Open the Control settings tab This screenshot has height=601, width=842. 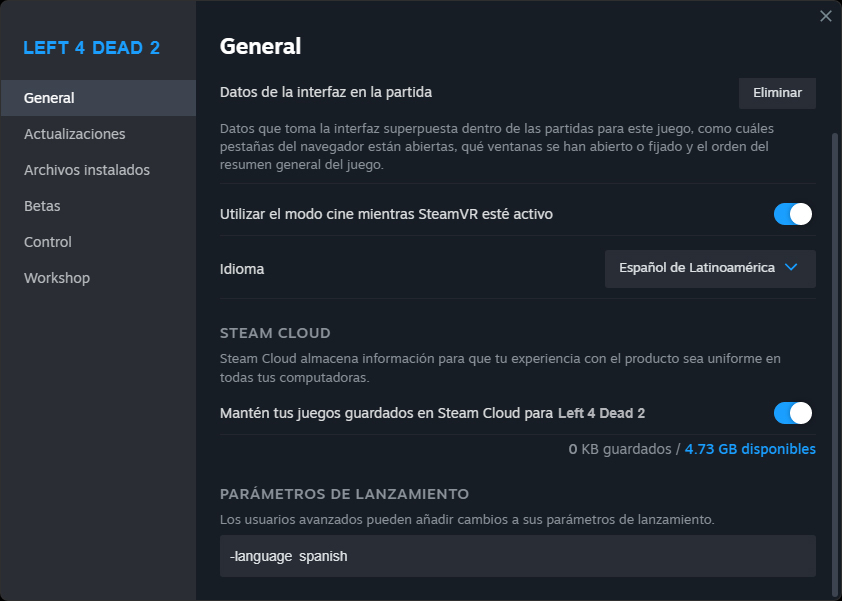click(48, 242)
